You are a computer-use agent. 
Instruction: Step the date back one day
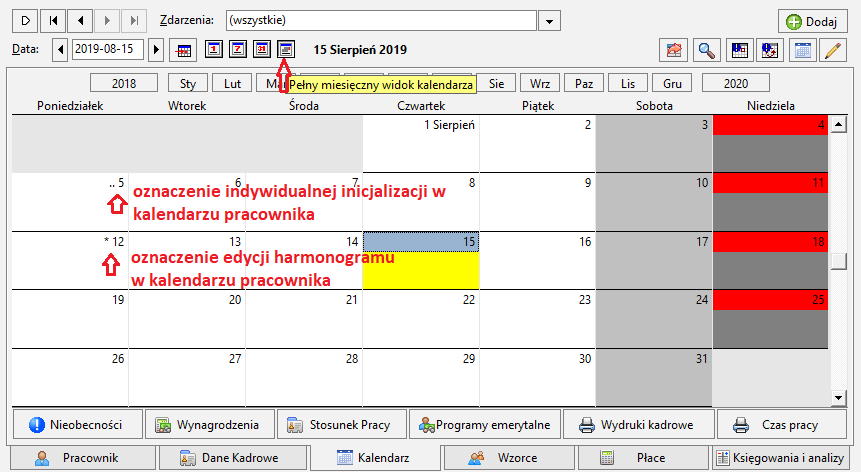60,49
